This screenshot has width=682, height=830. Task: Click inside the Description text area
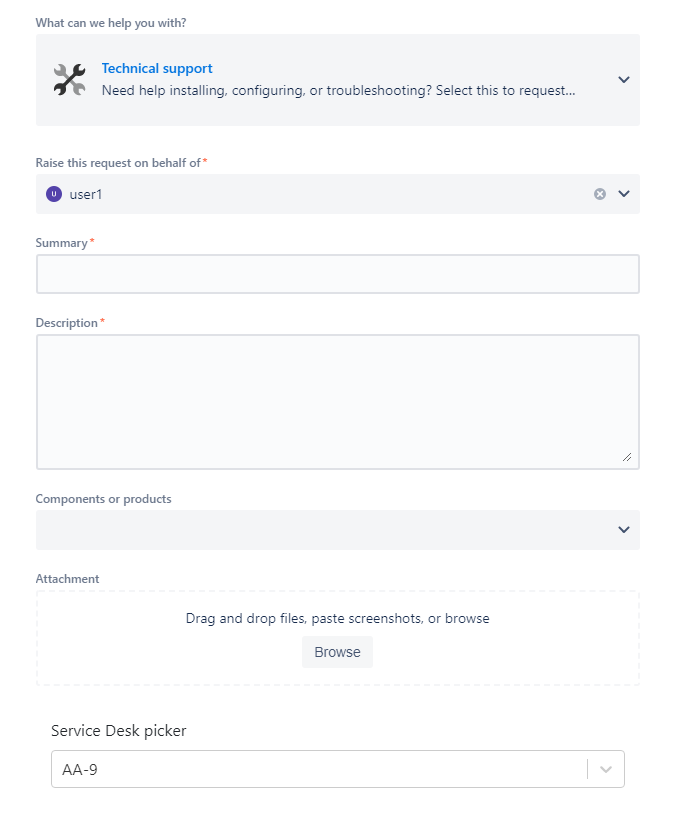tap(337, 401)
